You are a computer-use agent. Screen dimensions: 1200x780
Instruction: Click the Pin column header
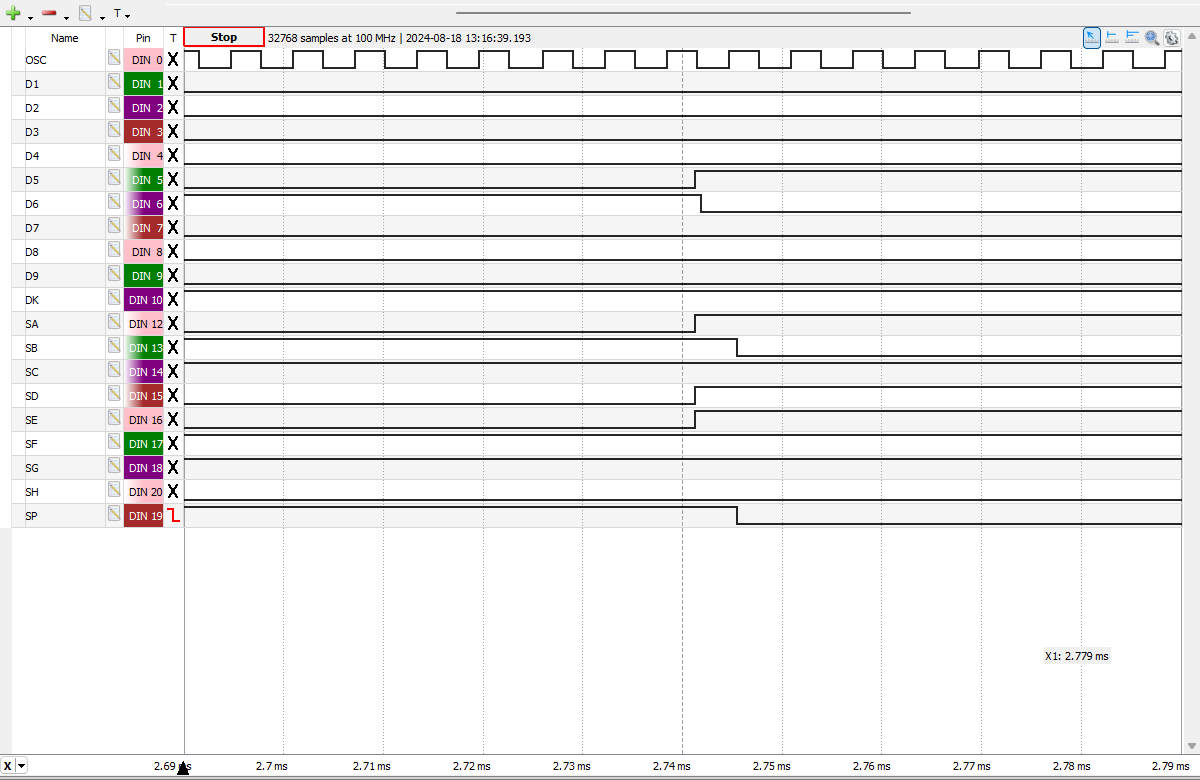click(x=143, y=38)
